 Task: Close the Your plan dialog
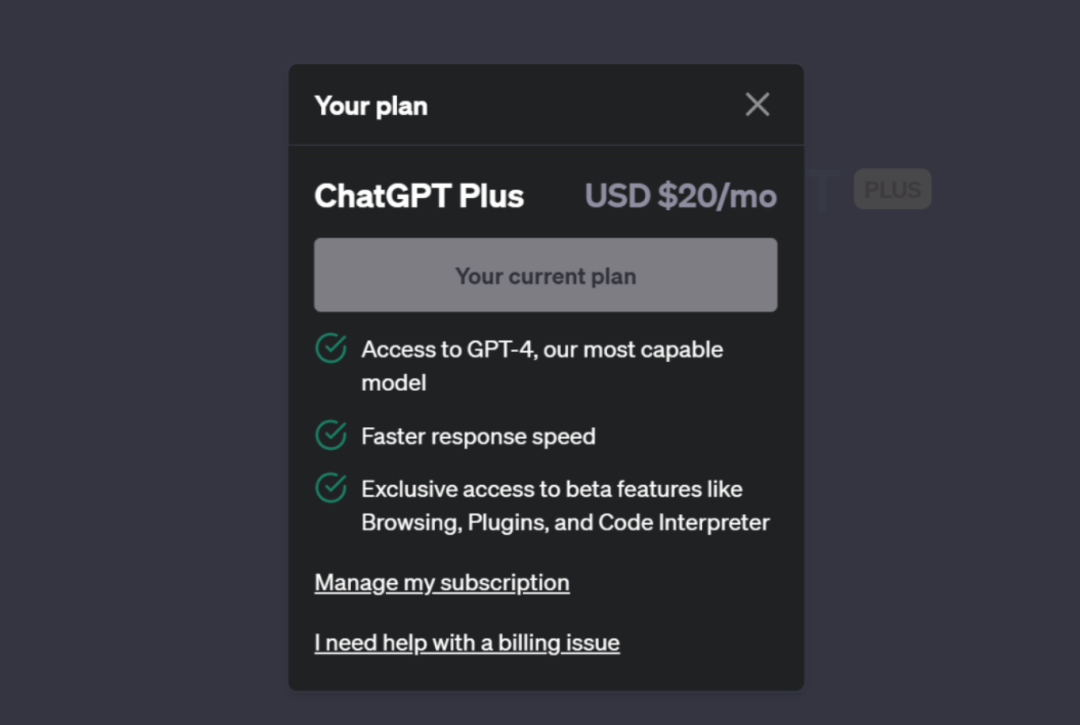[x=757, y=105]
